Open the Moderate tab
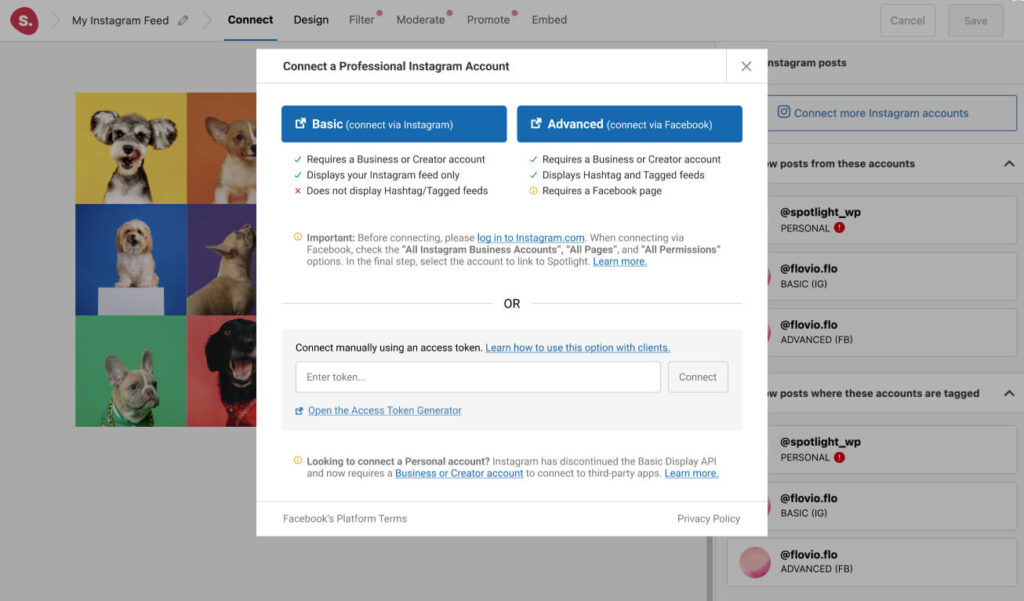1024x601 pixels. pos(421,20)
